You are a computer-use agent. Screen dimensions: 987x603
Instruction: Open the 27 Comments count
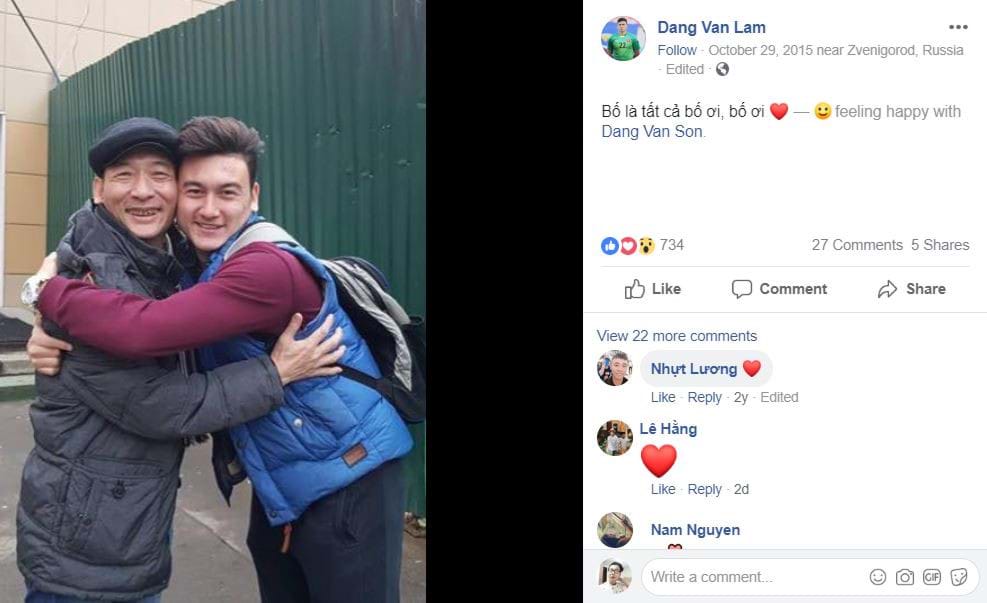tap(857, 245)
